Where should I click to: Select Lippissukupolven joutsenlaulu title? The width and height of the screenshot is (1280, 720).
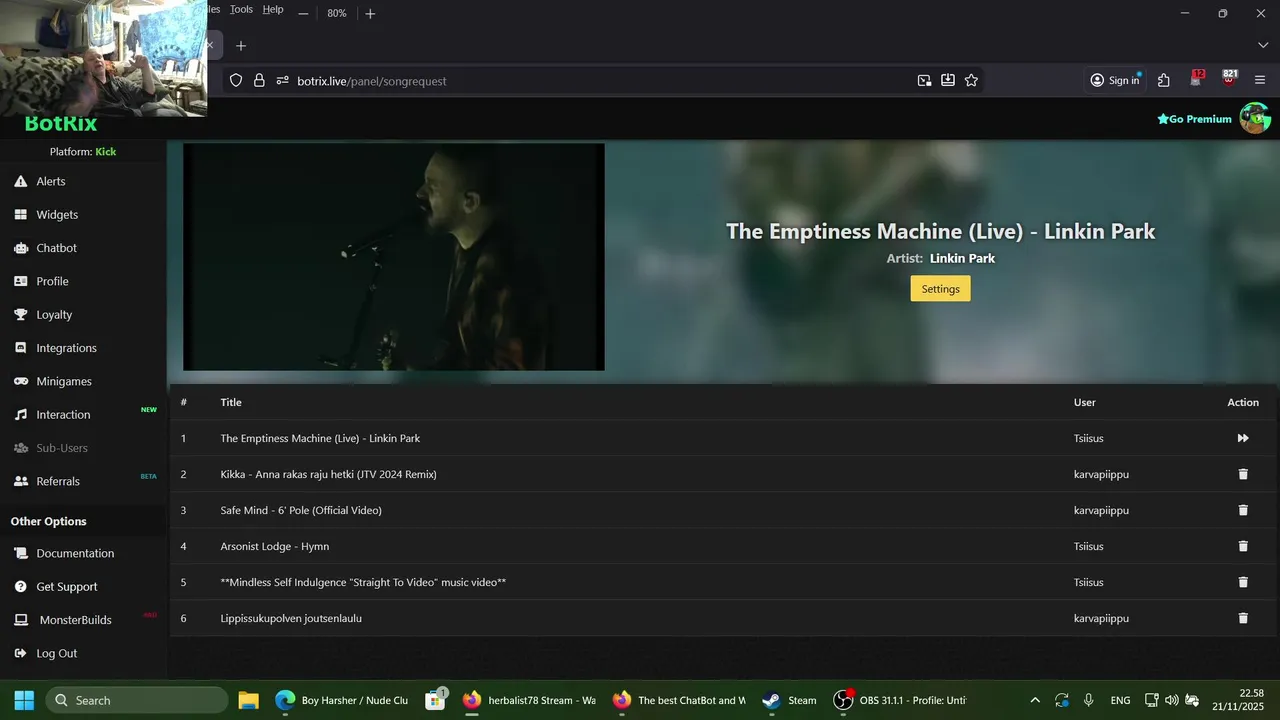(x=291, y=618)
